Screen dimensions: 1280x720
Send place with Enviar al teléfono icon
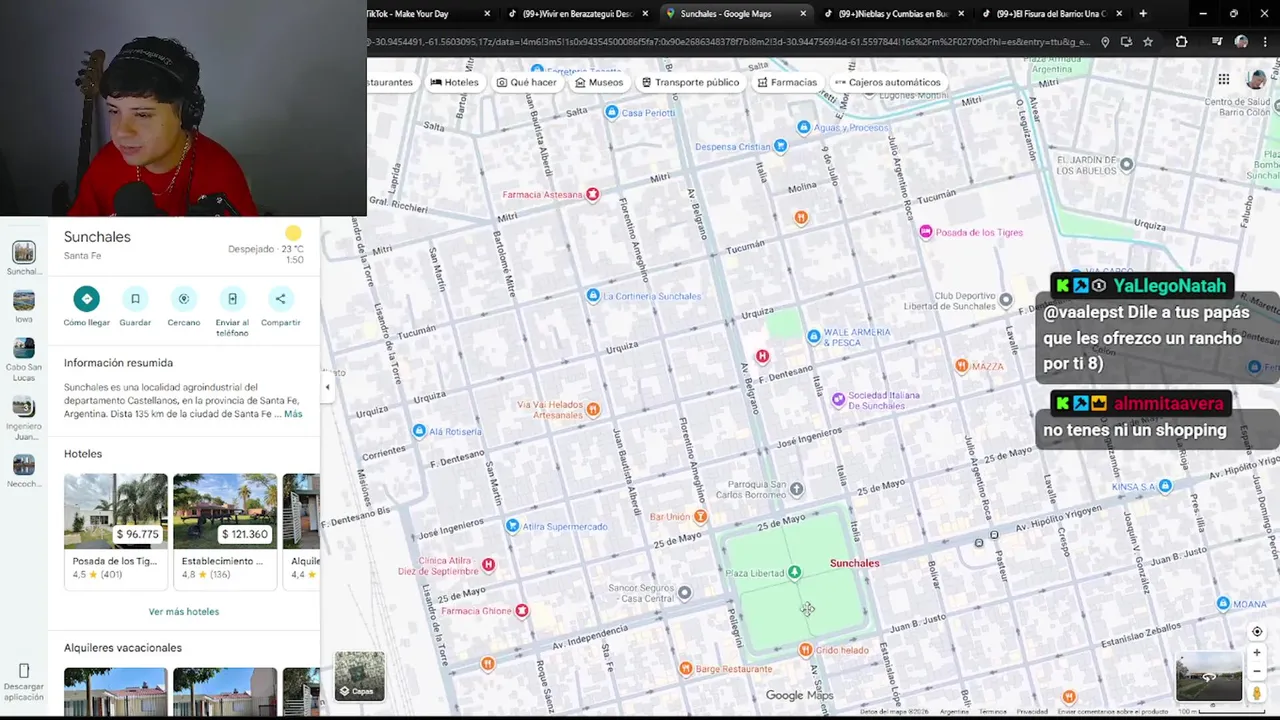click(232, 299)
